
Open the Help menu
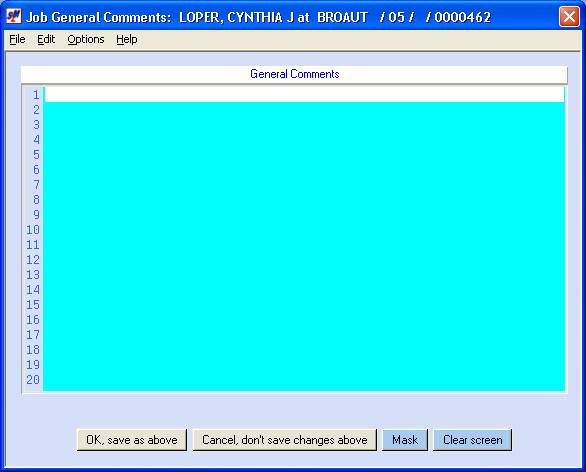click(127, 39)
